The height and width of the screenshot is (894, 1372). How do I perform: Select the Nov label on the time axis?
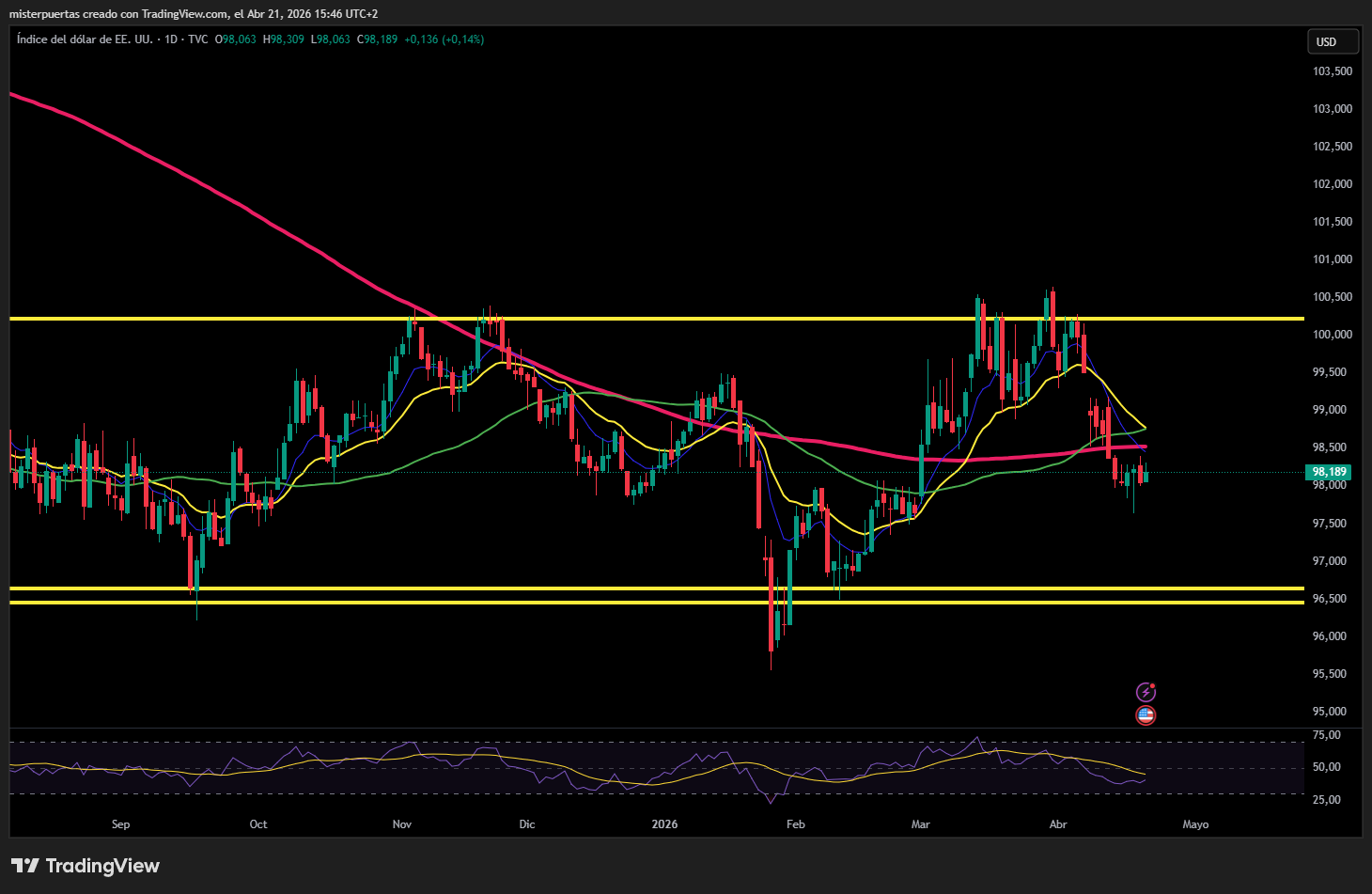click(x=402, y=824)
